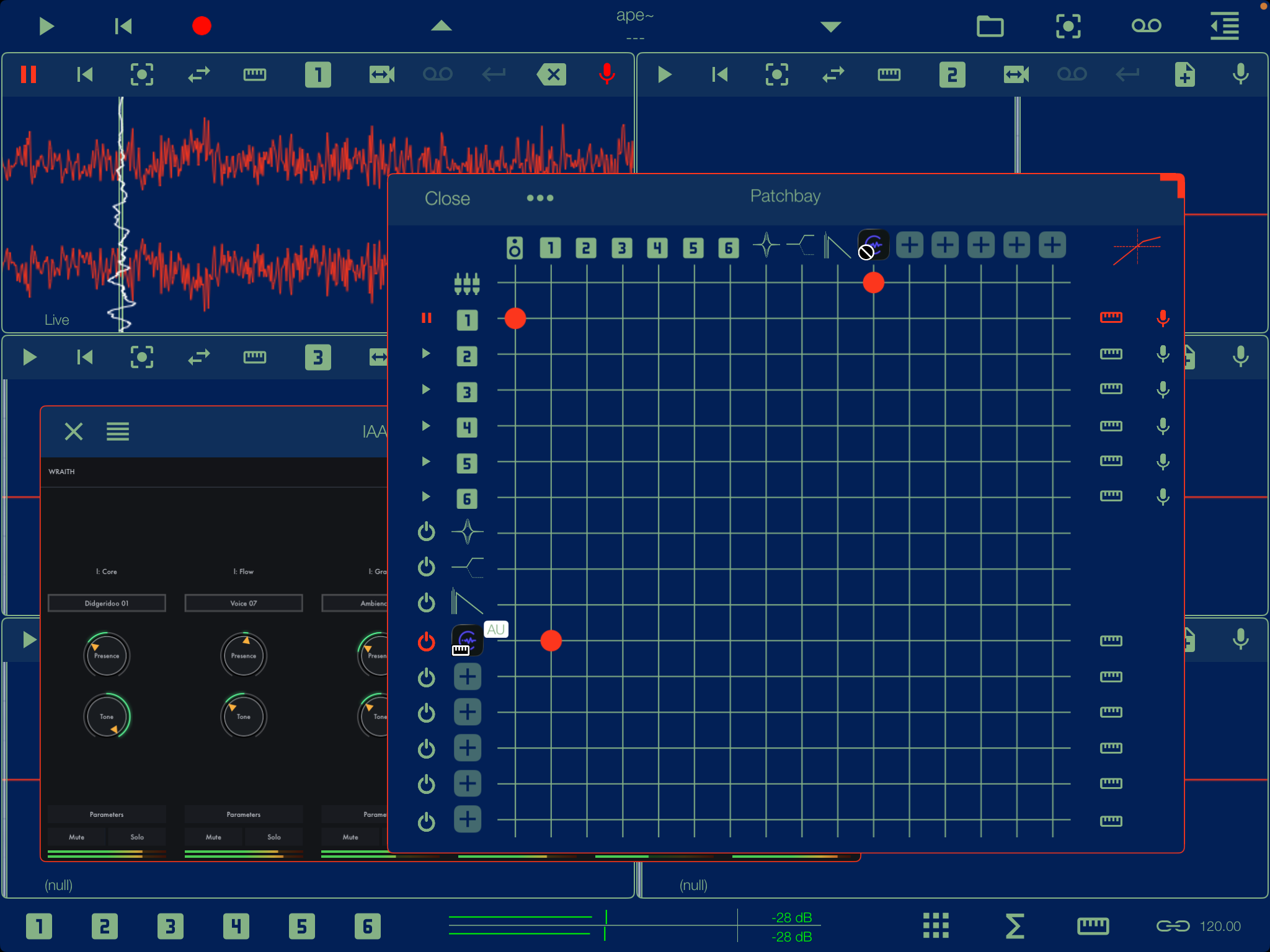Pause track 1 in the Patchbay row
This screenshot has height=952, width=1270.
(427, 318)
